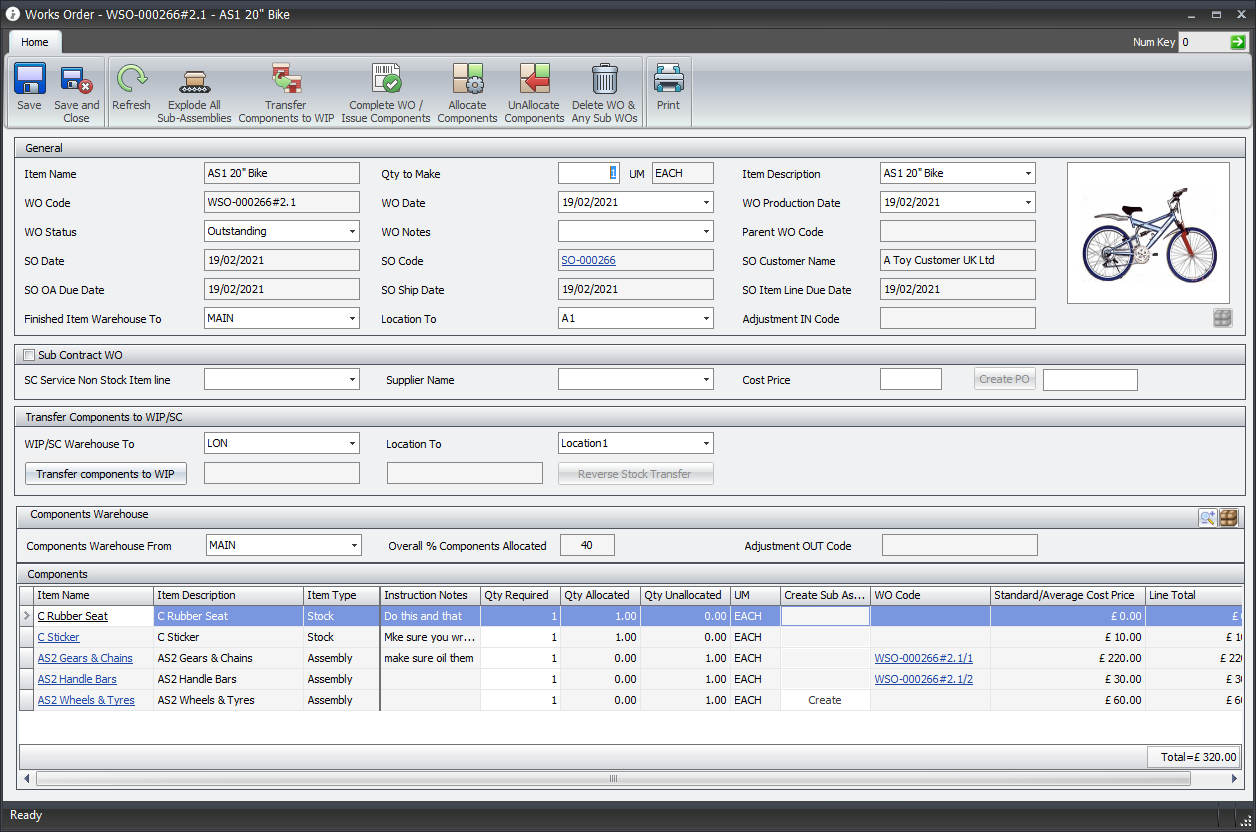Viewport: 1256px width, 832px height.
Task: Open Components Warehouse From dropdown
Action: point(352,546)
